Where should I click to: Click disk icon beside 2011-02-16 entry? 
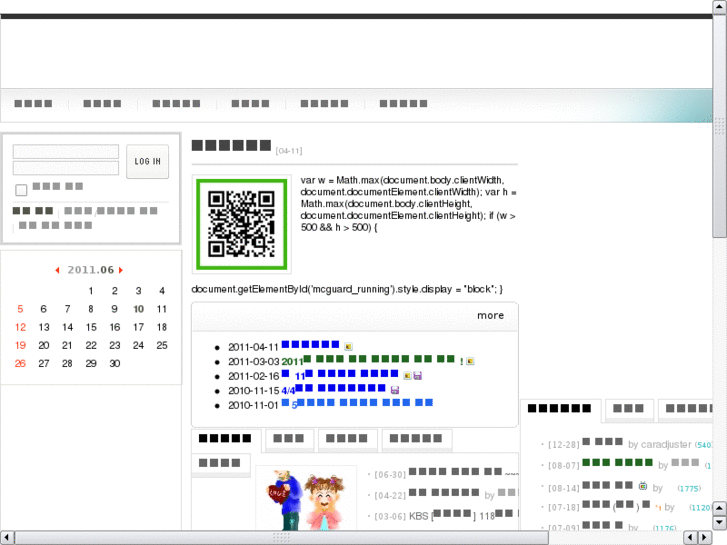pyautogui.click(x=418, y=376)
